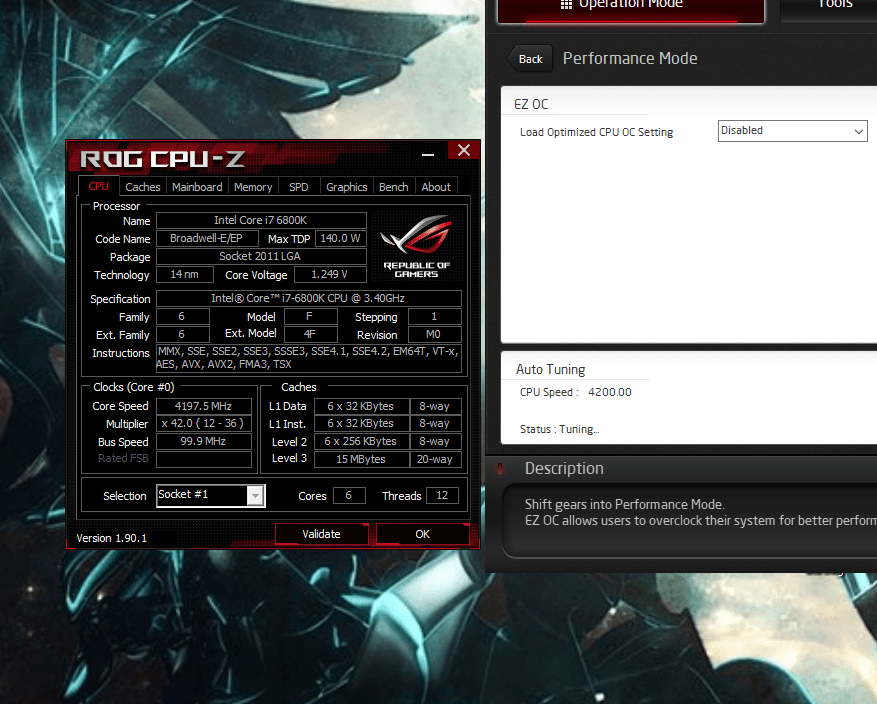The width and height of the screenshot is (877, 704).
Task: Click the Broadwell-E/EP code name value
Action: point(207,238)
